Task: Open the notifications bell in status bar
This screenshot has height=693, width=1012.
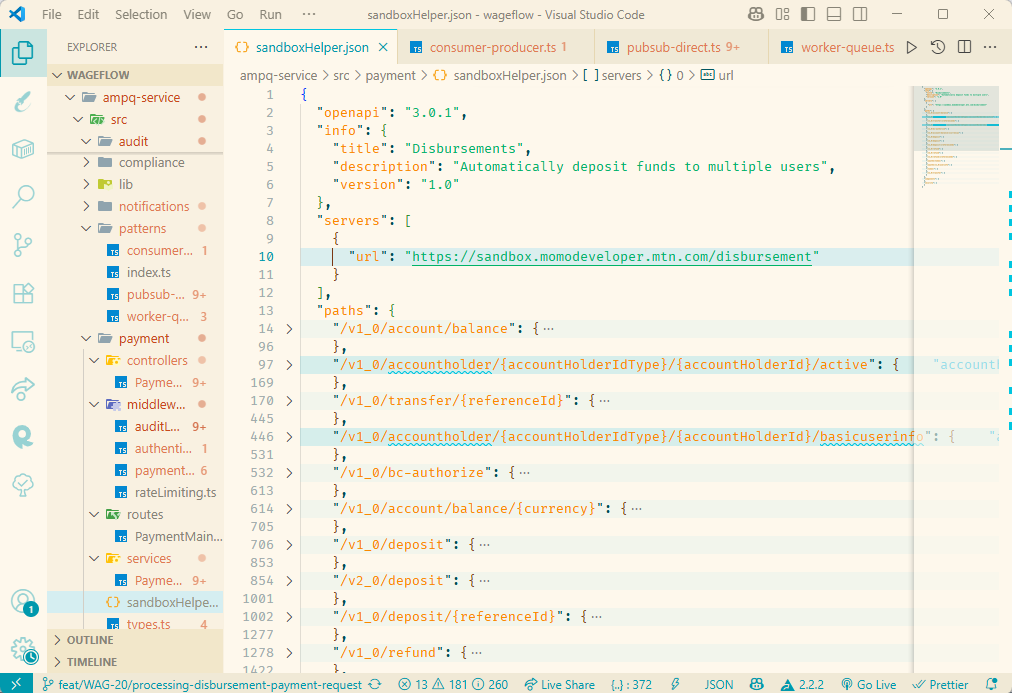Action: (x=992, y=685)
